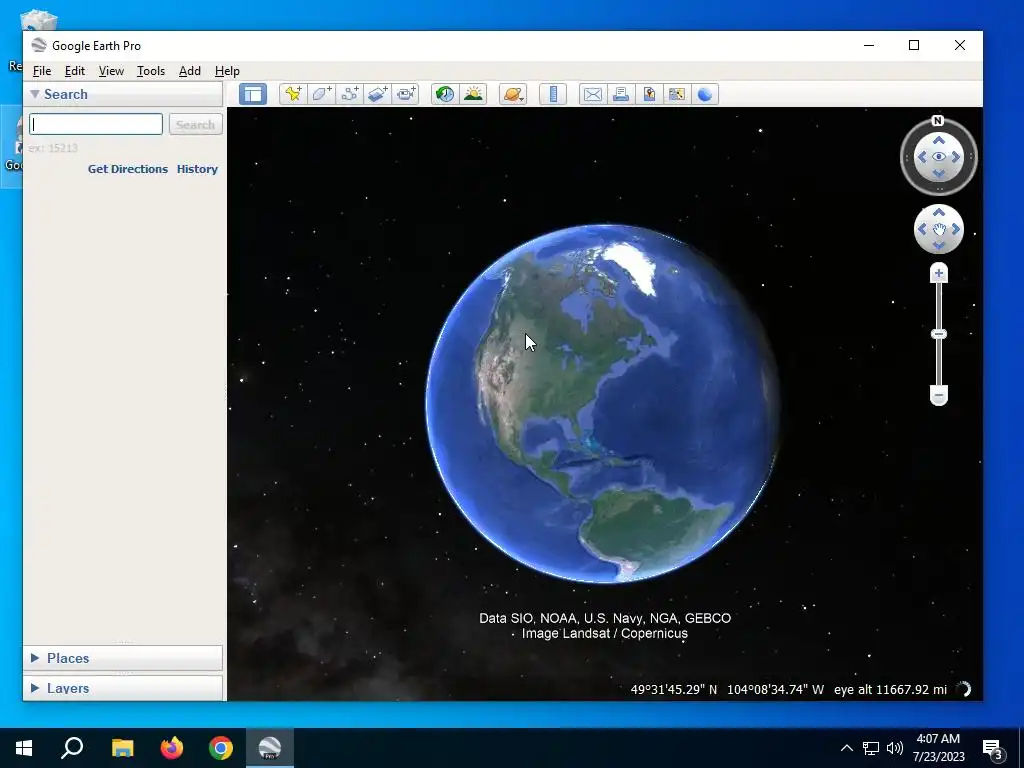Click the North 'N' compass marker
1024x768 pixels.
pos(938,121)
